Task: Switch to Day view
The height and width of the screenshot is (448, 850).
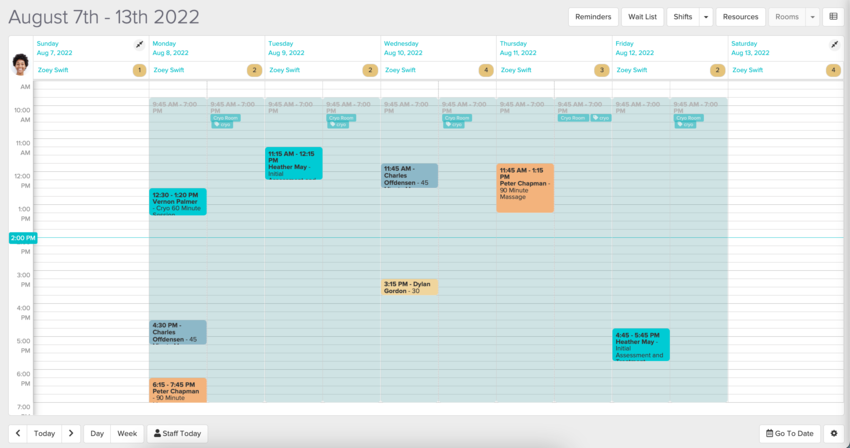Action: pyautogui.click(x=97, y=433)
